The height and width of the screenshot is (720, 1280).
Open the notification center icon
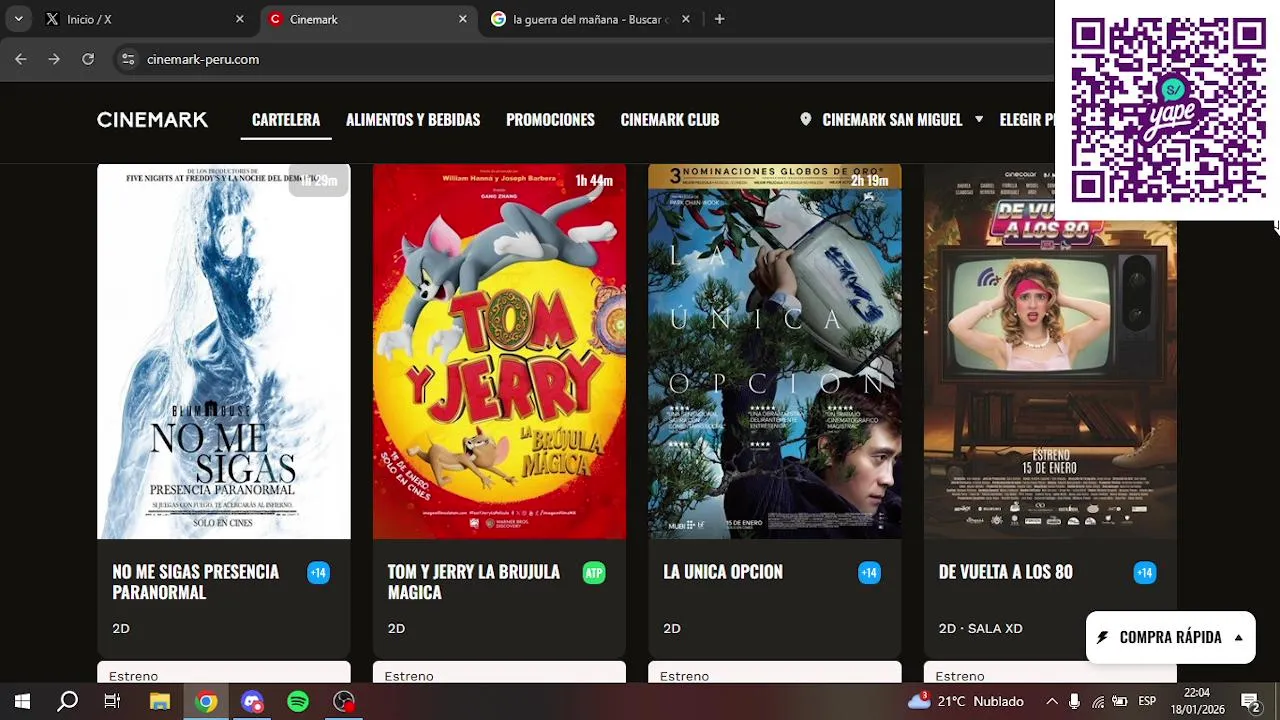tap(1250, 701)
